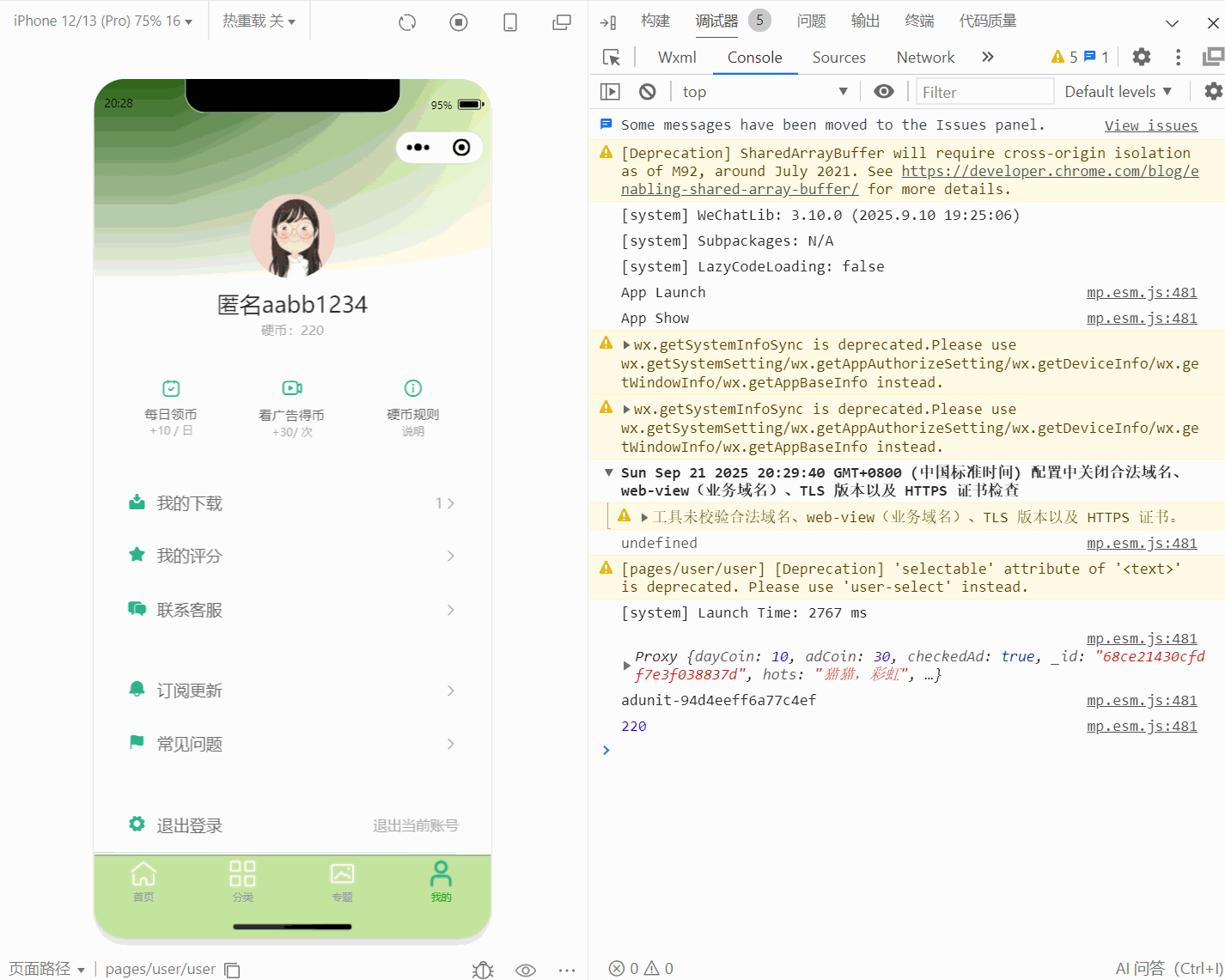
Task: Open the top context selector dropdown
Action: (x=765, y=92)
